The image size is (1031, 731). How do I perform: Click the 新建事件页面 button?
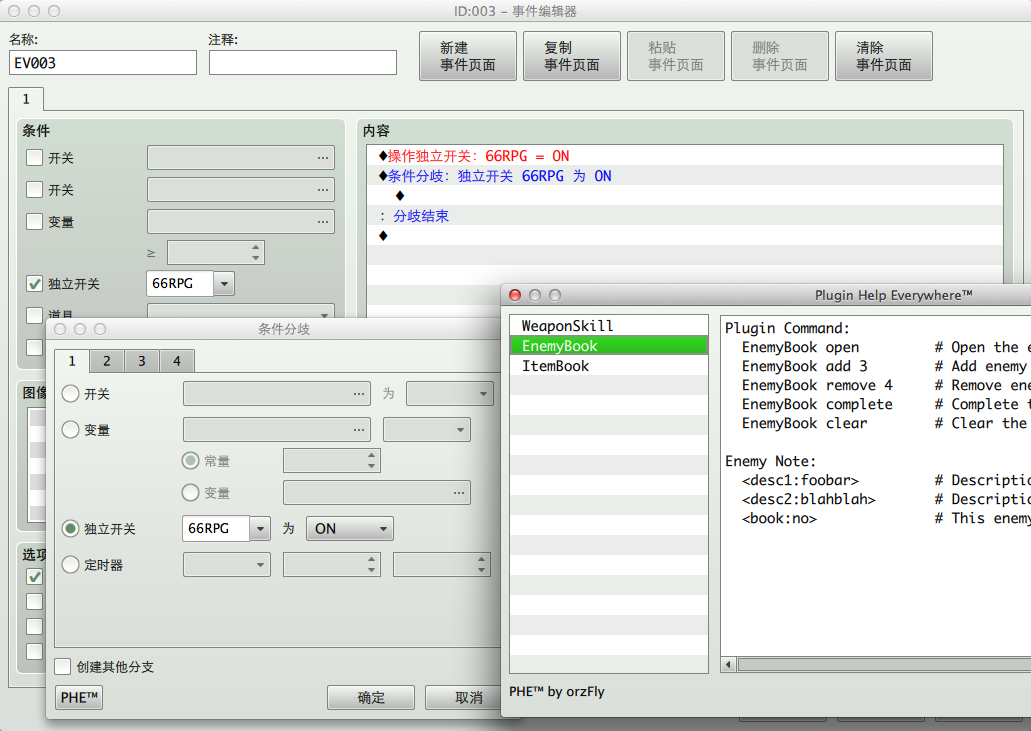468,56
